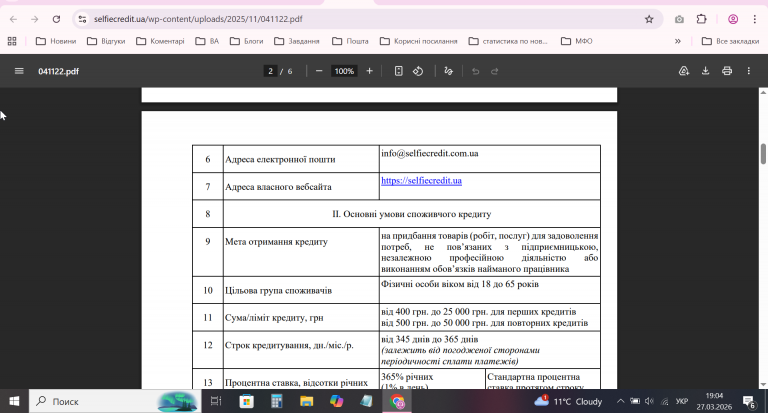This screenshot has height=413, width=768.
Task: Open Chrome three-dot menu
Action: (x=754, y=19)
